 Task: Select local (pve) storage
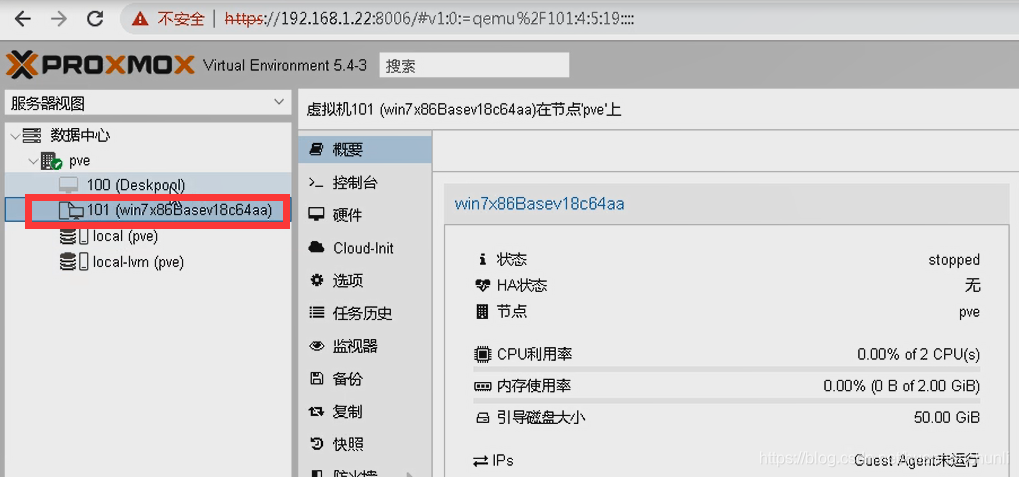coord(125,237)
